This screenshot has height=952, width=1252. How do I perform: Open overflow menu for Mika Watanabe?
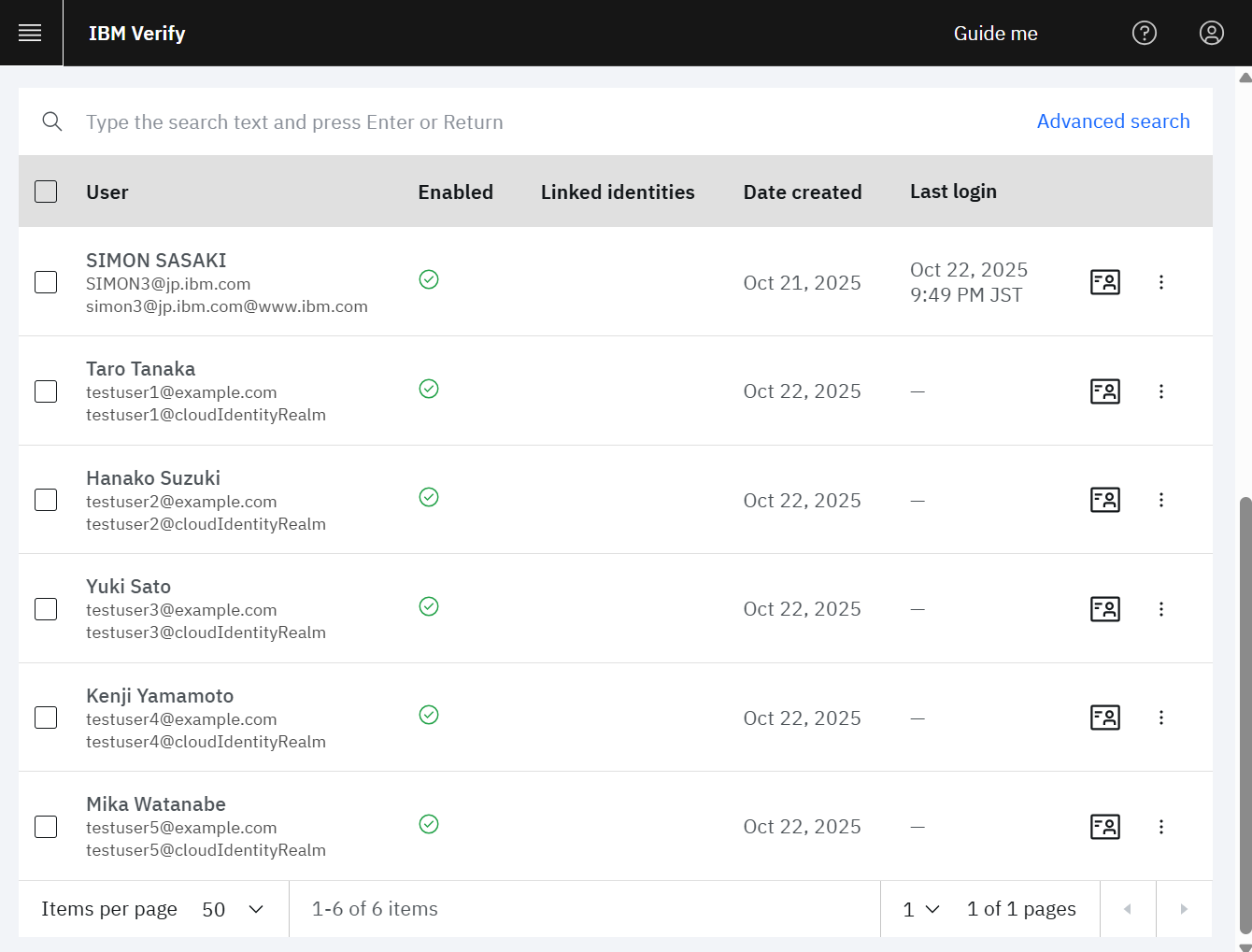coord(1160,827)
